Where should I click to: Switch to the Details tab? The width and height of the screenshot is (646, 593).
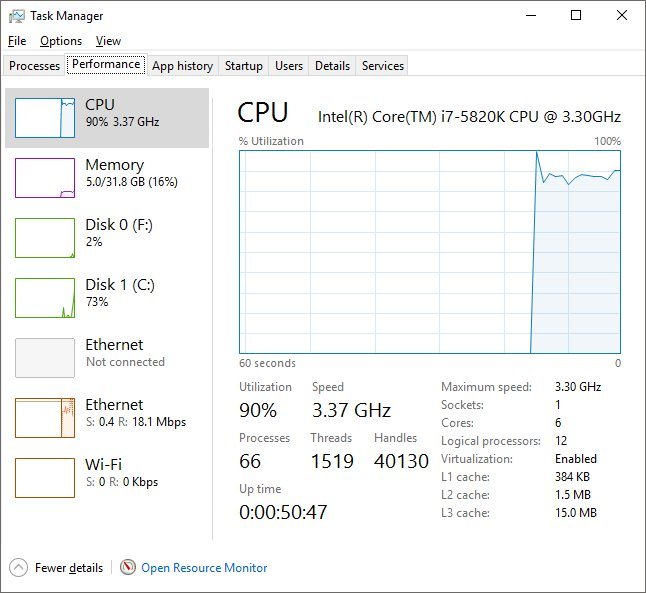(x=332, y=66)
